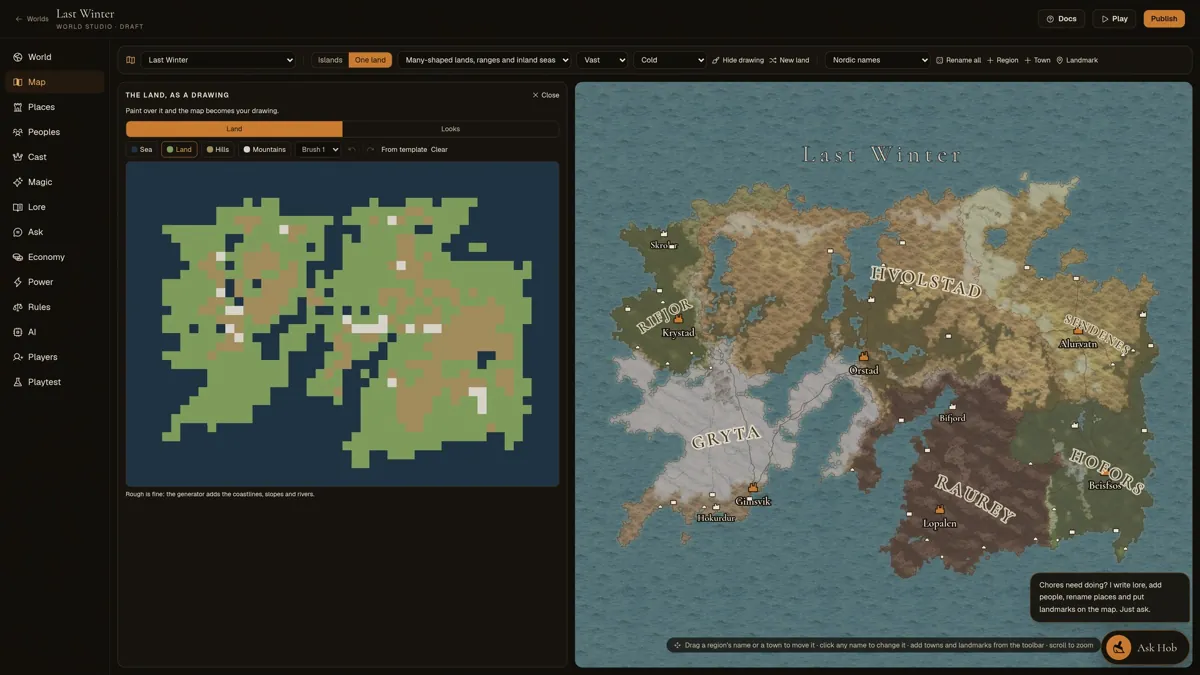This screenshot has width=1200, height=675.
Task: Choose the Hills paint type
Action: click(218, 149)
